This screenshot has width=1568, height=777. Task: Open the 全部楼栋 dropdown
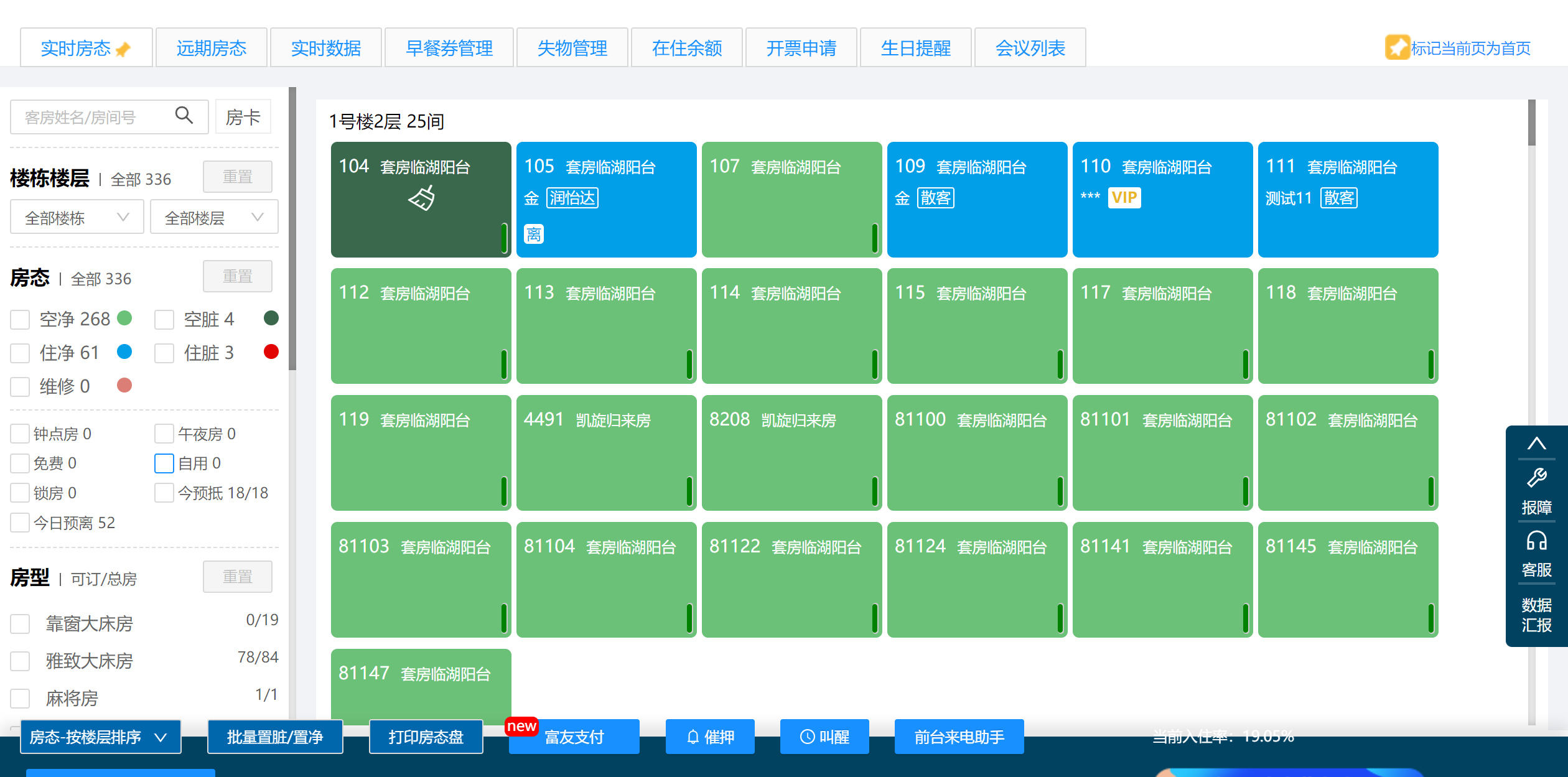[77, 217]
